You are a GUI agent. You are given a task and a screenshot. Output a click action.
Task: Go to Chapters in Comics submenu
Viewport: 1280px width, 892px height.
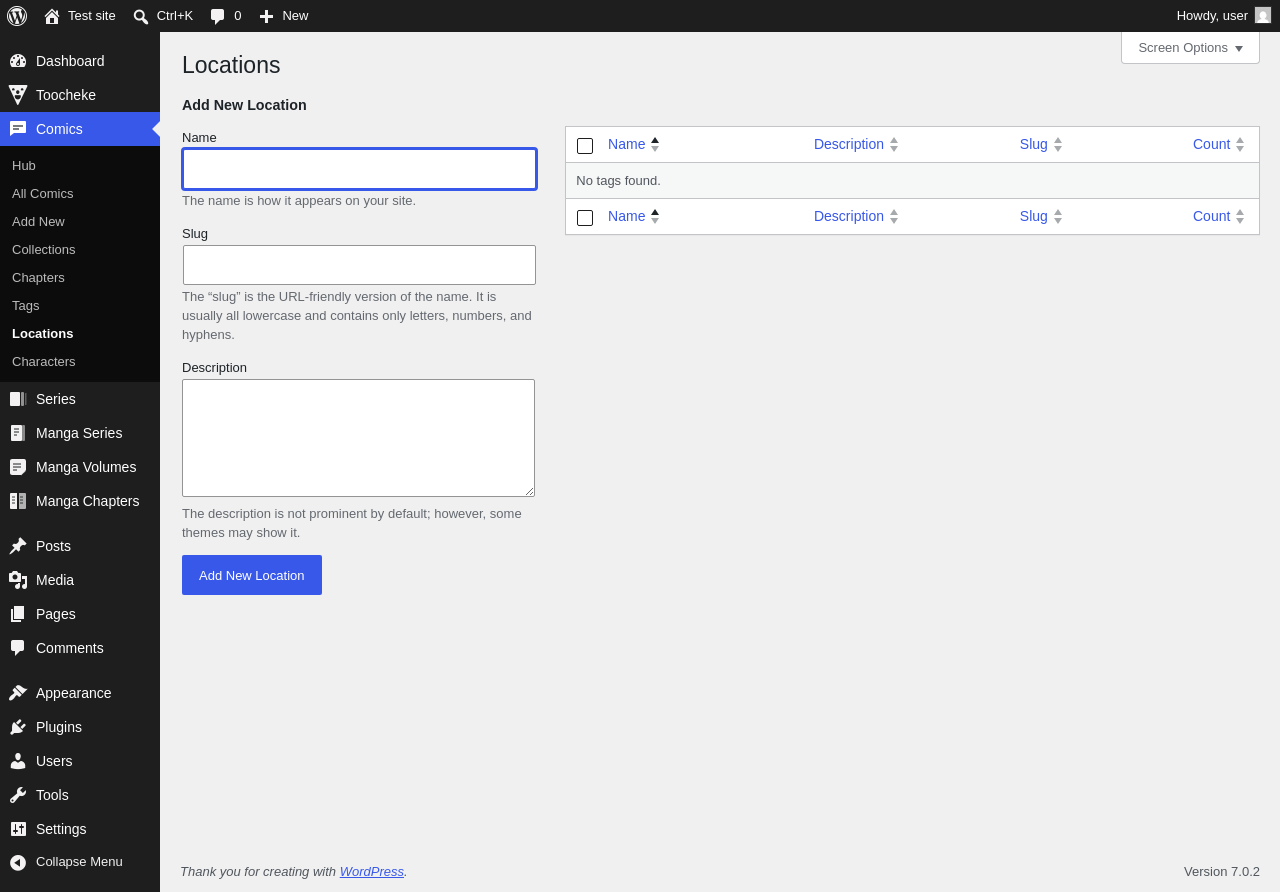pos(38,277)
